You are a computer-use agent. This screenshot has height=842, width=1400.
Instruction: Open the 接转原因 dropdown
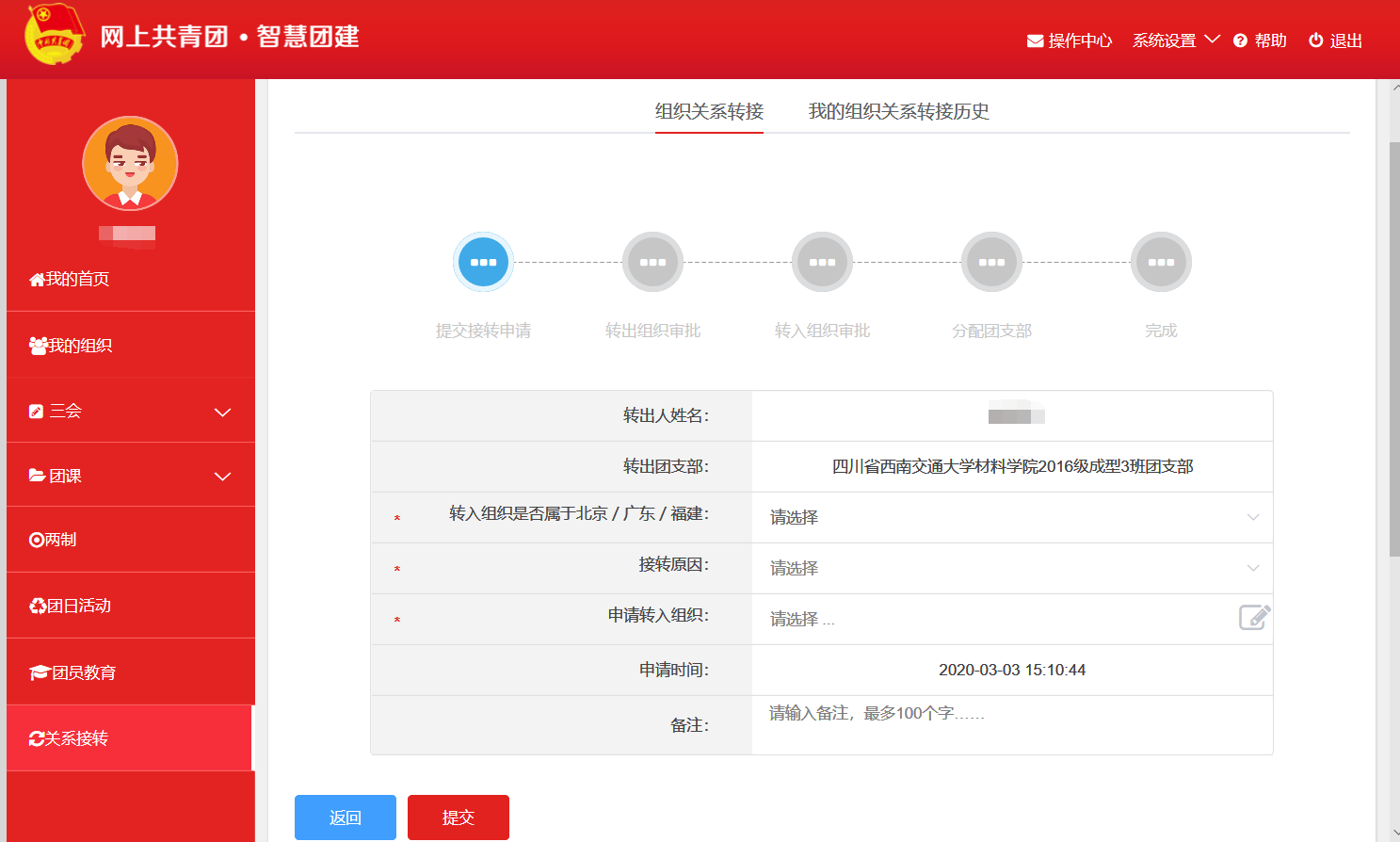[x=1012, y=568]
